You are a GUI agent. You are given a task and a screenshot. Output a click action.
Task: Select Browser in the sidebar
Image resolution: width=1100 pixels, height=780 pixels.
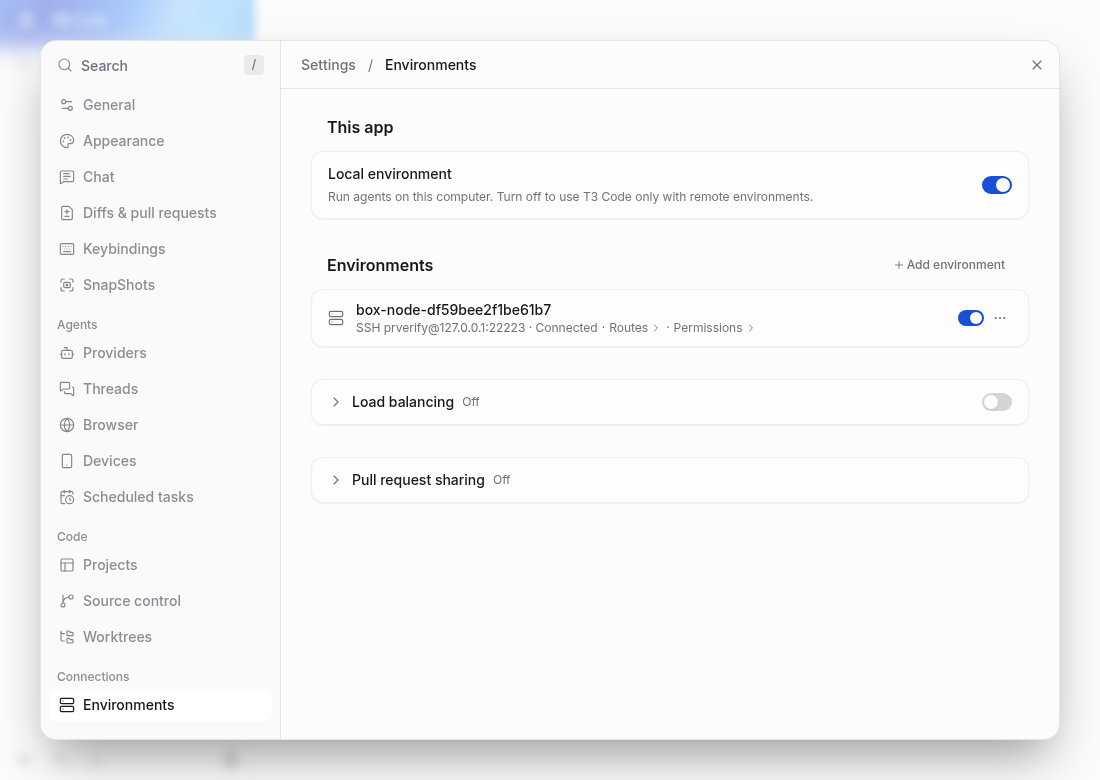point(160,425)
